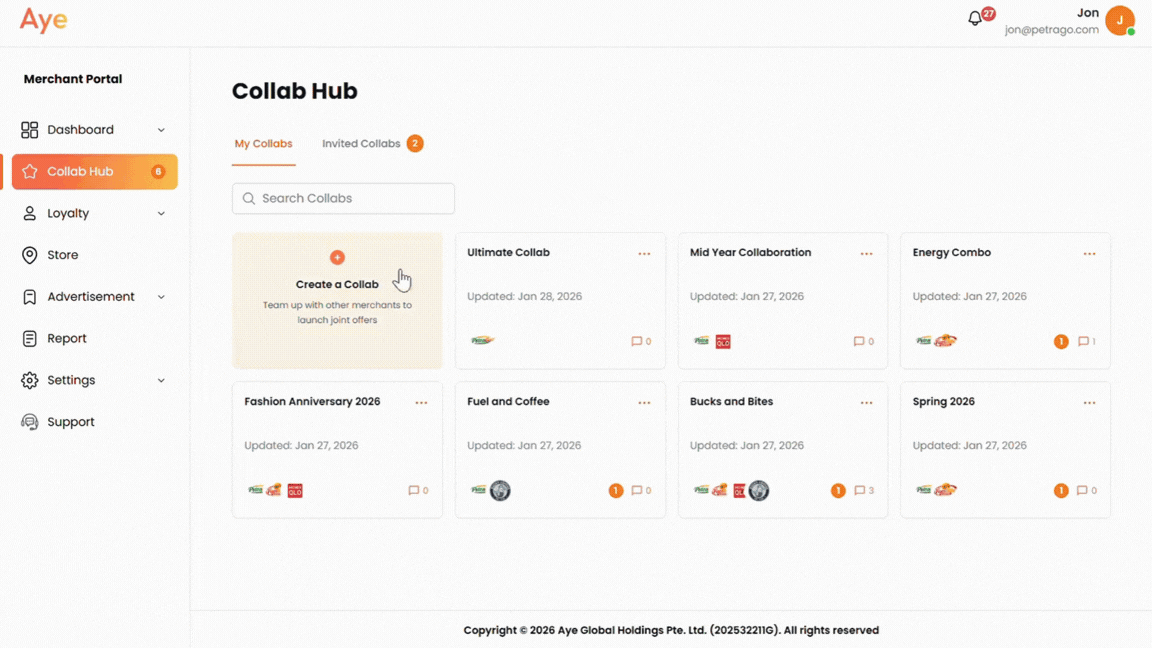Click the search magnifier in Search Collabs field
1152x648 pixels.
[248, 199]
